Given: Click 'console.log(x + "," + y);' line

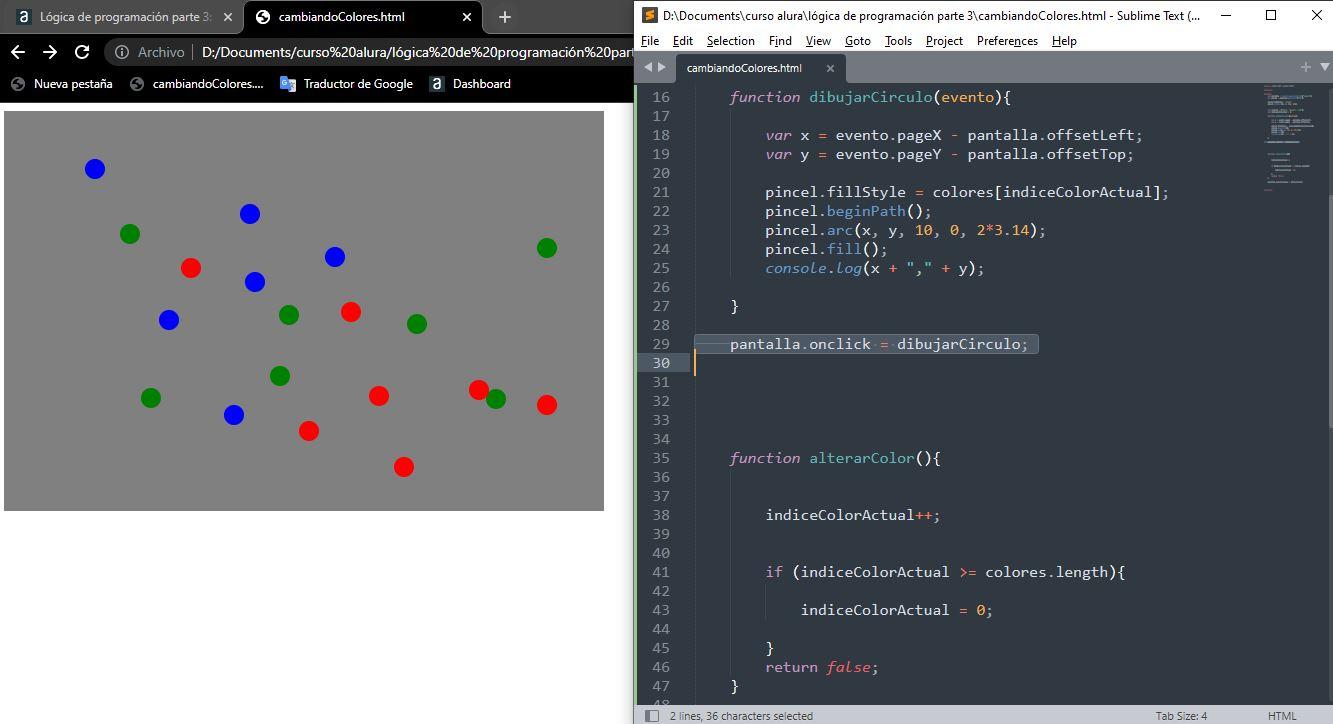Looking at the screenshot, I should 874,268.
